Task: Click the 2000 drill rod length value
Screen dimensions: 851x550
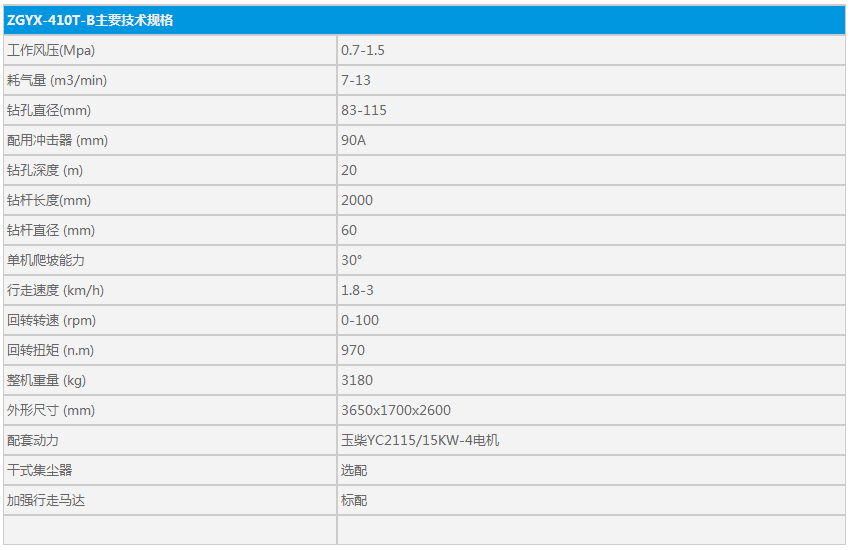Action: (357, 200)
